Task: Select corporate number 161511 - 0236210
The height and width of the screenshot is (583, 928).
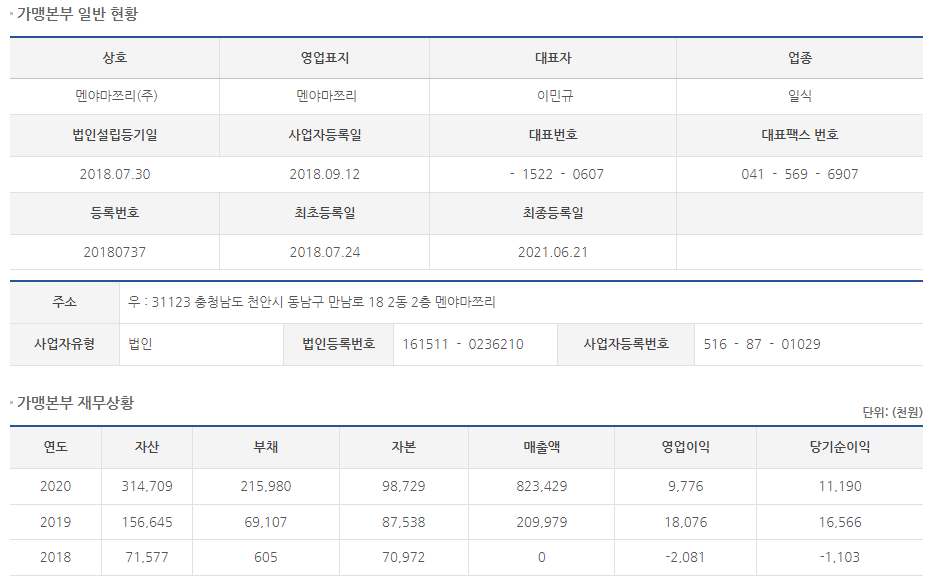Action: tap(463, 344)
